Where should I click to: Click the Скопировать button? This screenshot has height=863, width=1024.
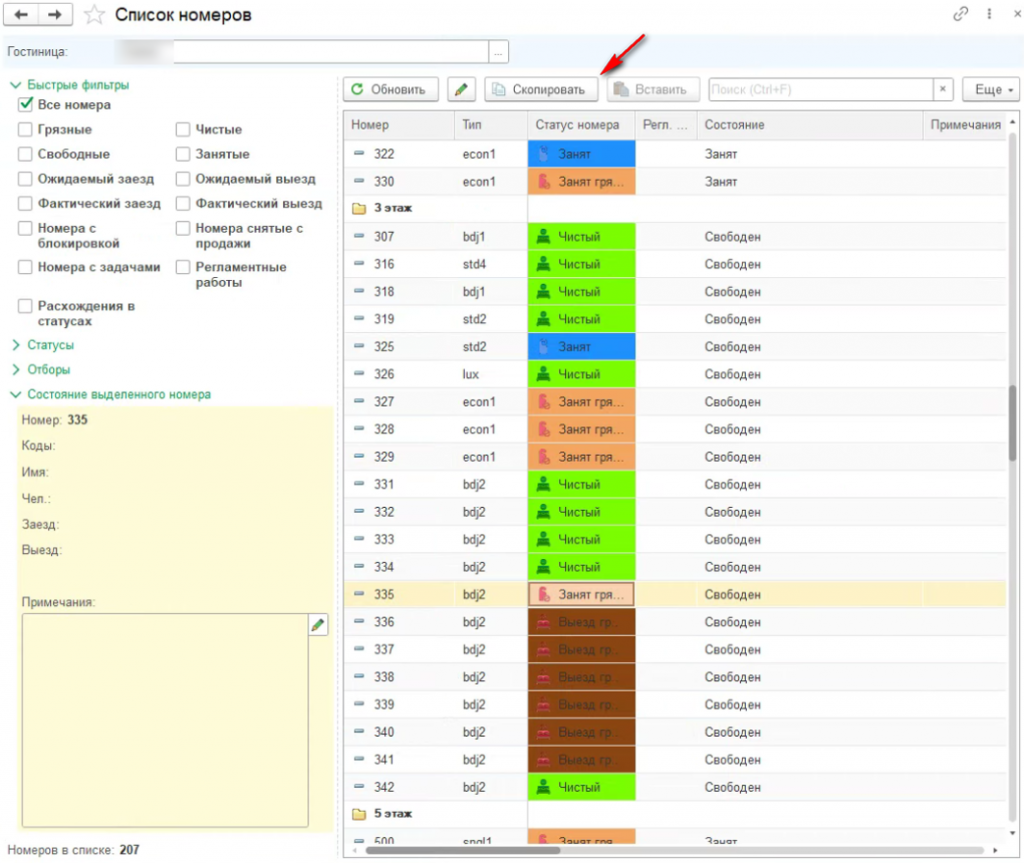541,90
